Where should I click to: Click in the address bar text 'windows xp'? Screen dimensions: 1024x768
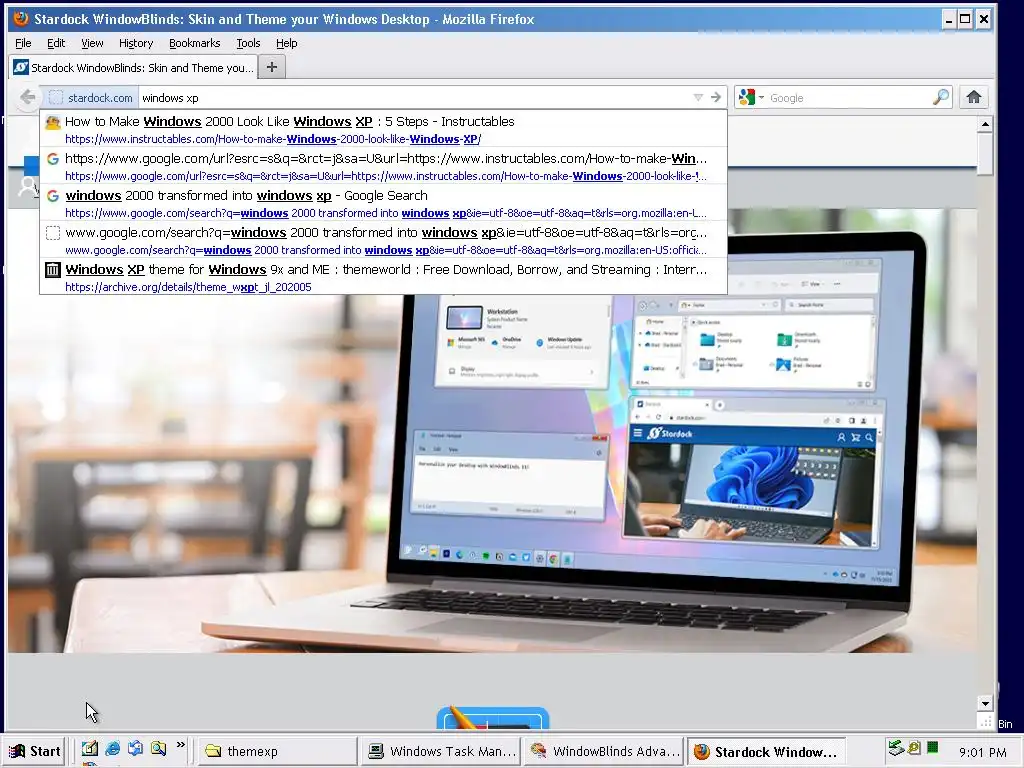170,98
